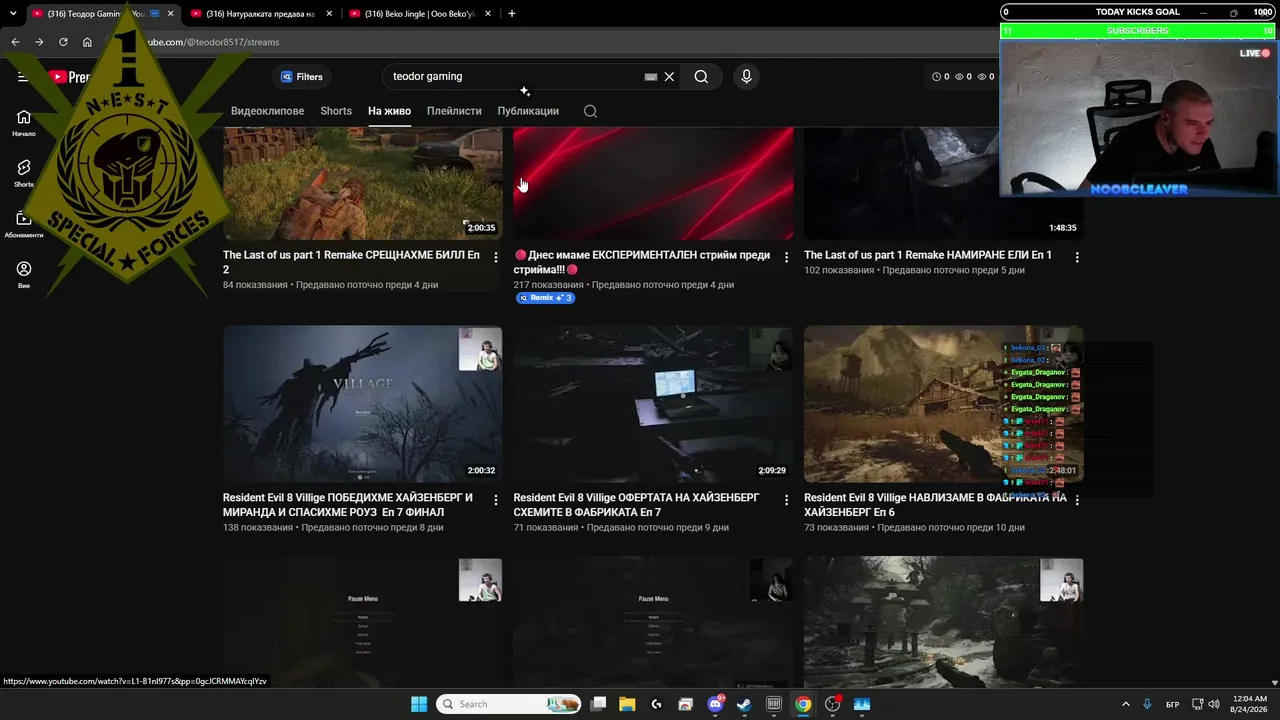Open the Filters button
This screenshot has width=1280, height=720.
point(302,77)
